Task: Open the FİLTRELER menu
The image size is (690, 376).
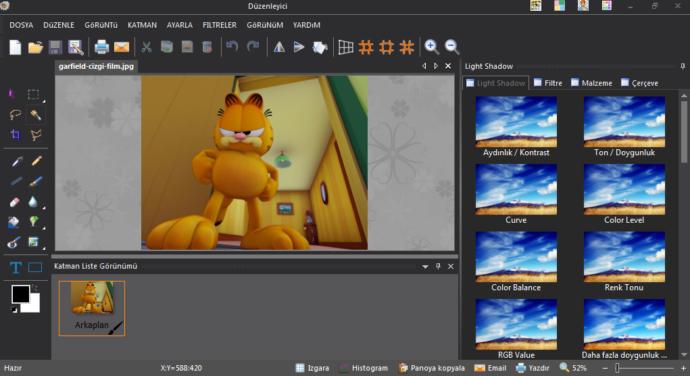Action: click(219, 25)
